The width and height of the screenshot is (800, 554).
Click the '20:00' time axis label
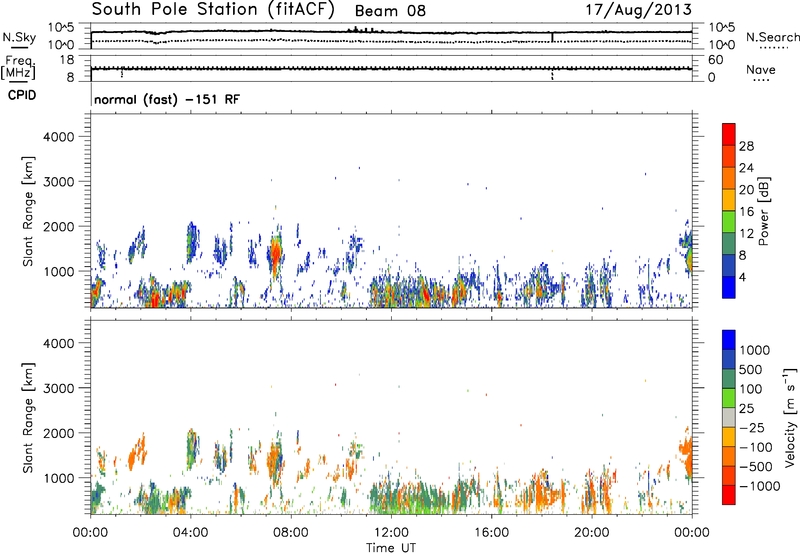592,533
